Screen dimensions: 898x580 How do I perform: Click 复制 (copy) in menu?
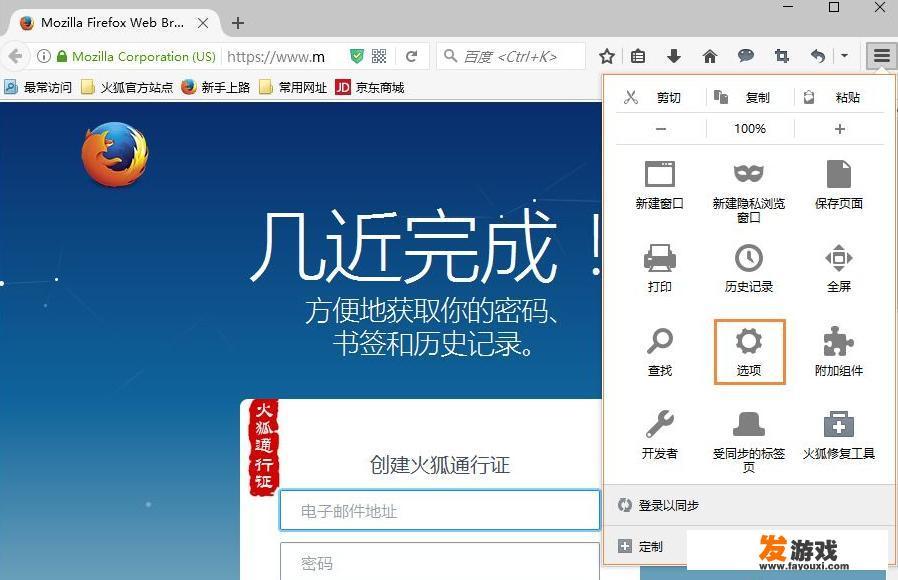coord(750,97)
